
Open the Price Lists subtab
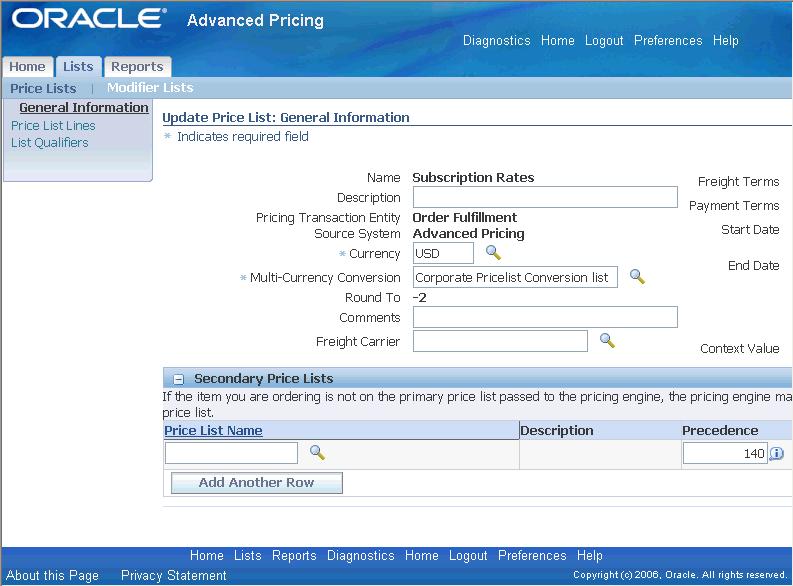(x=43, y=88)
